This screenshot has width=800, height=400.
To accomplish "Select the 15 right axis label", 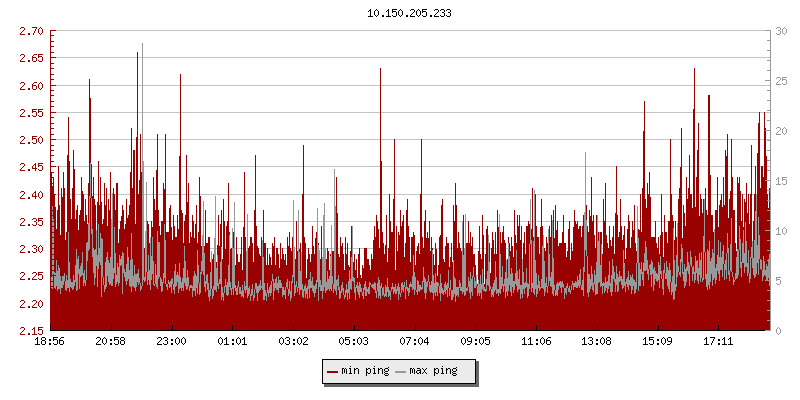I will coord(781,181).
